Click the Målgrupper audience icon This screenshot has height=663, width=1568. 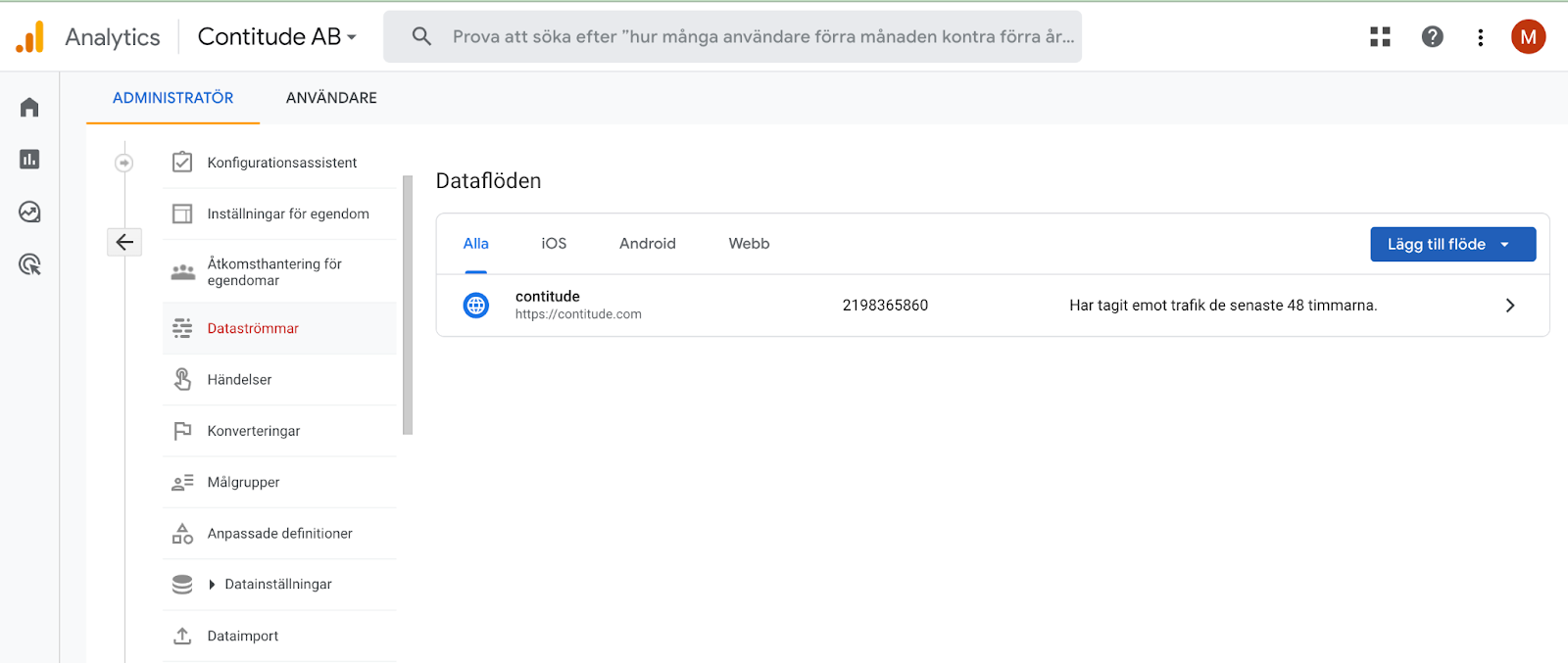[x=182, y=482]
